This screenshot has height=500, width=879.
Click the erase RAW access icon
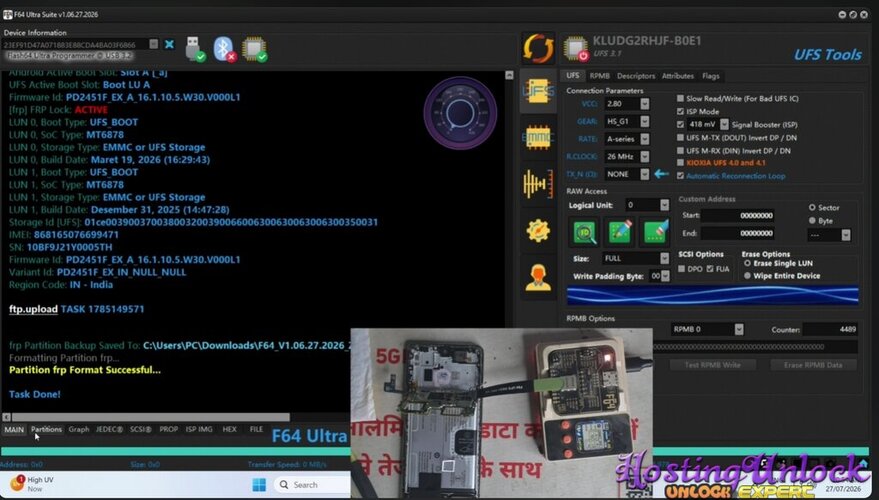(x=655, y=232)
